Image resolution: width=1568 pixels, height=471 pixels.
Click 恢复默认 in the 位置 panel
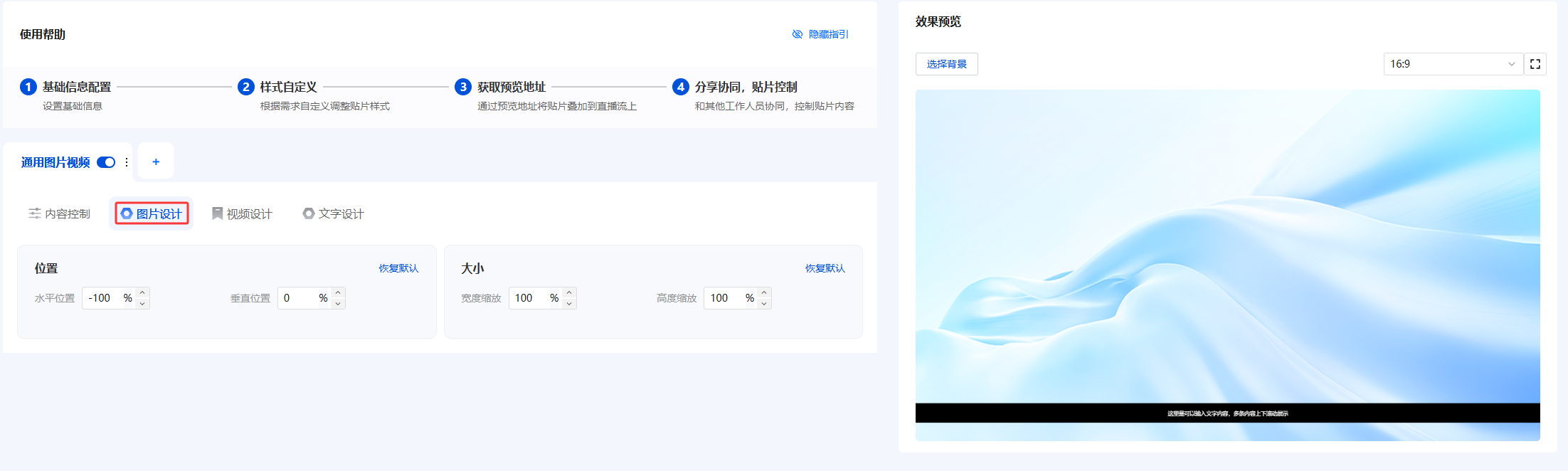pos(398,268)
